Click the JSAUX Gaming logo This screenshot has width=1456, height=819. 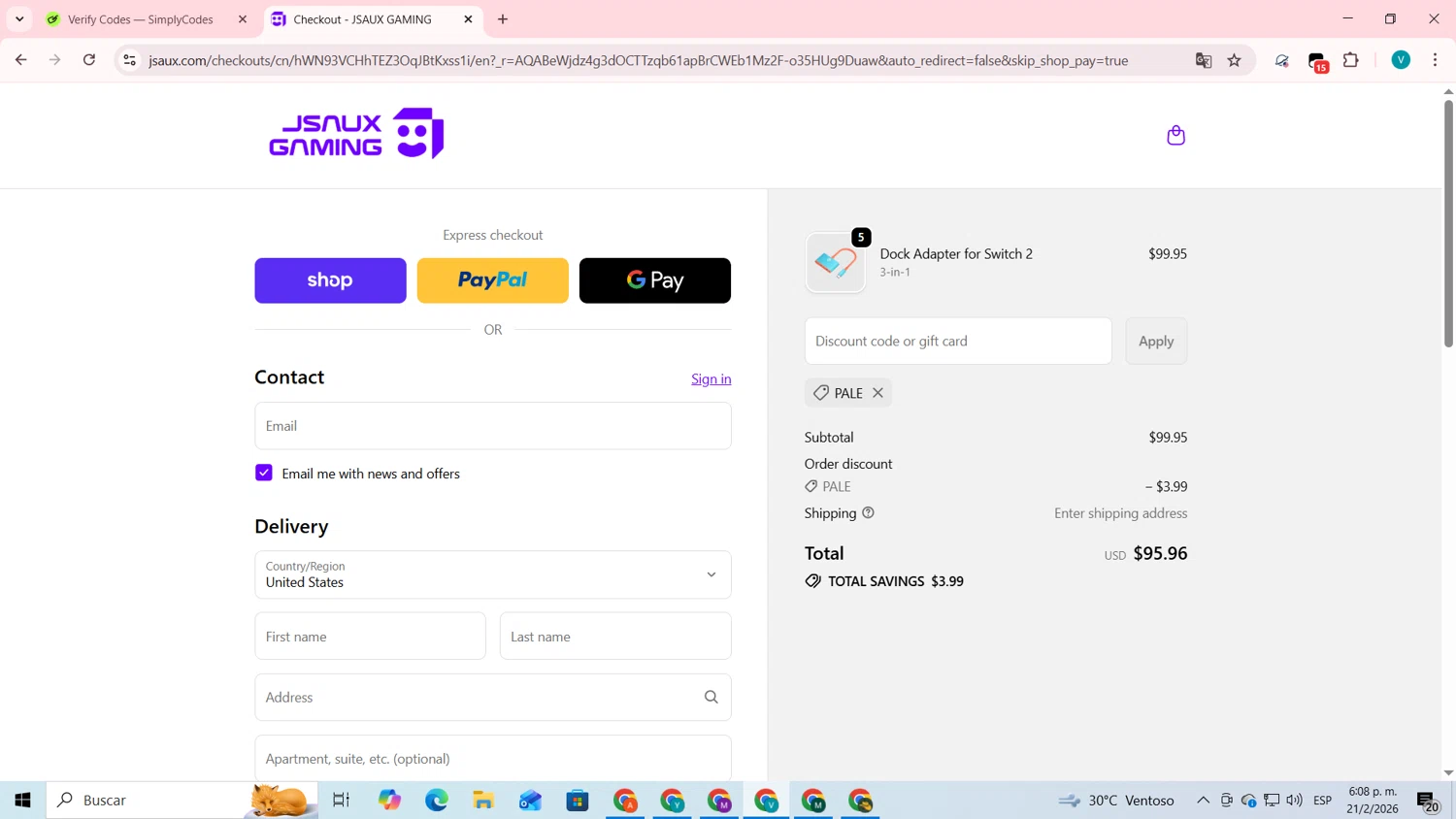point(356,134)
